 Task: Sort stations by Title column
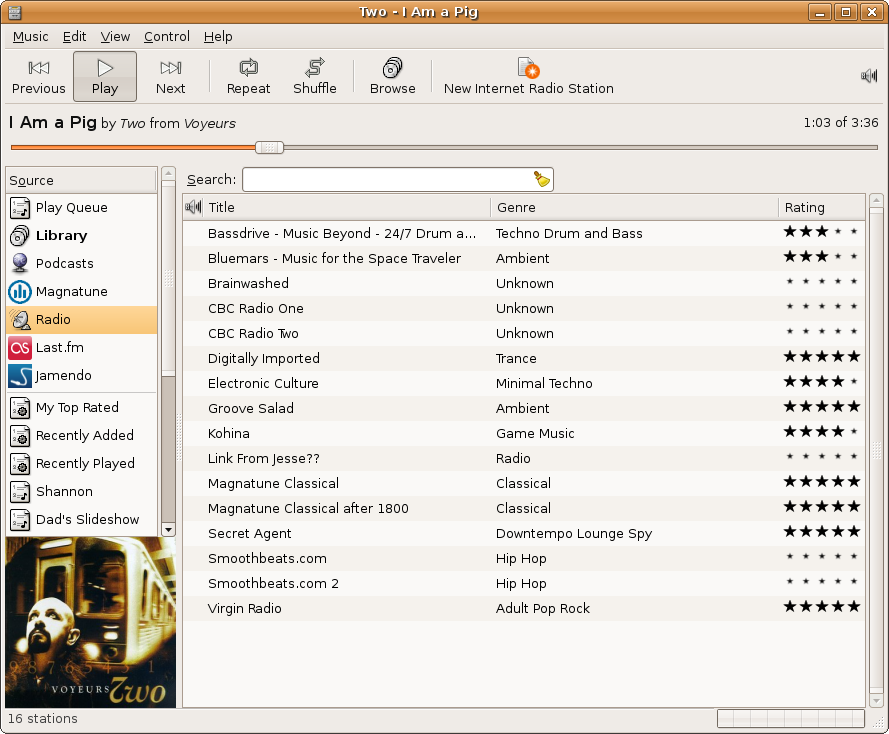coord(346,207)
